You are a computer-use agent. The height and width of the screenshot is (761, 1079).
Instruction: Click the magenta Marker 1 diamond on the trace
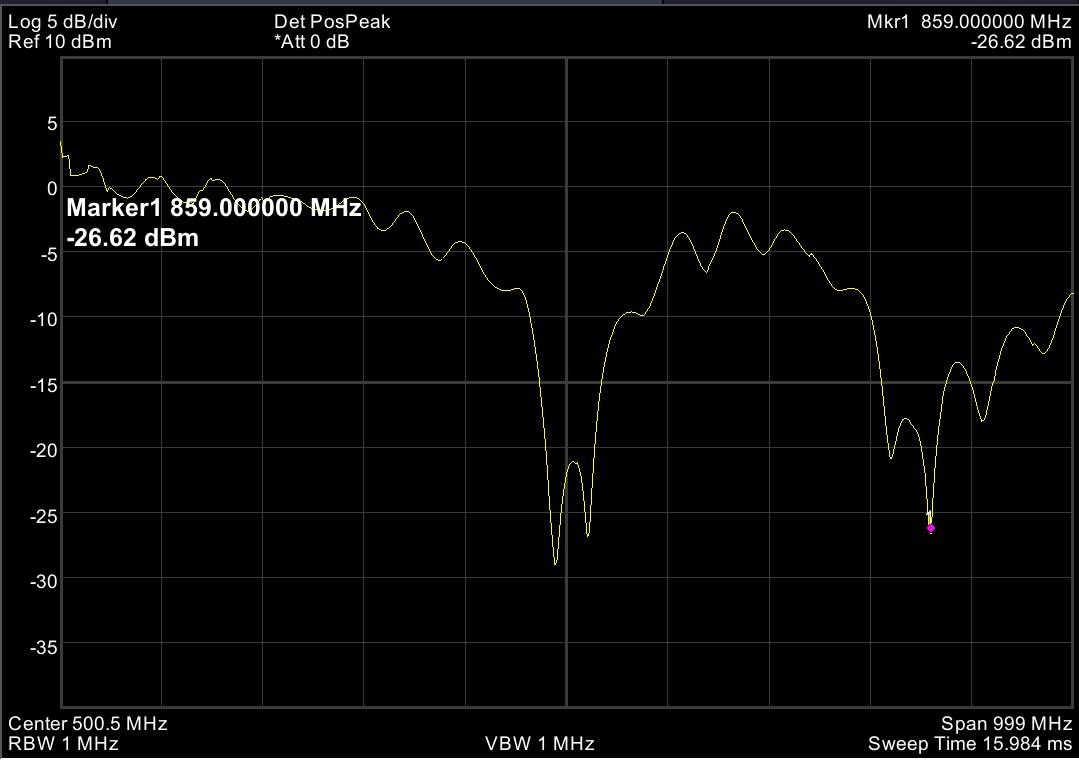point(930,527)
